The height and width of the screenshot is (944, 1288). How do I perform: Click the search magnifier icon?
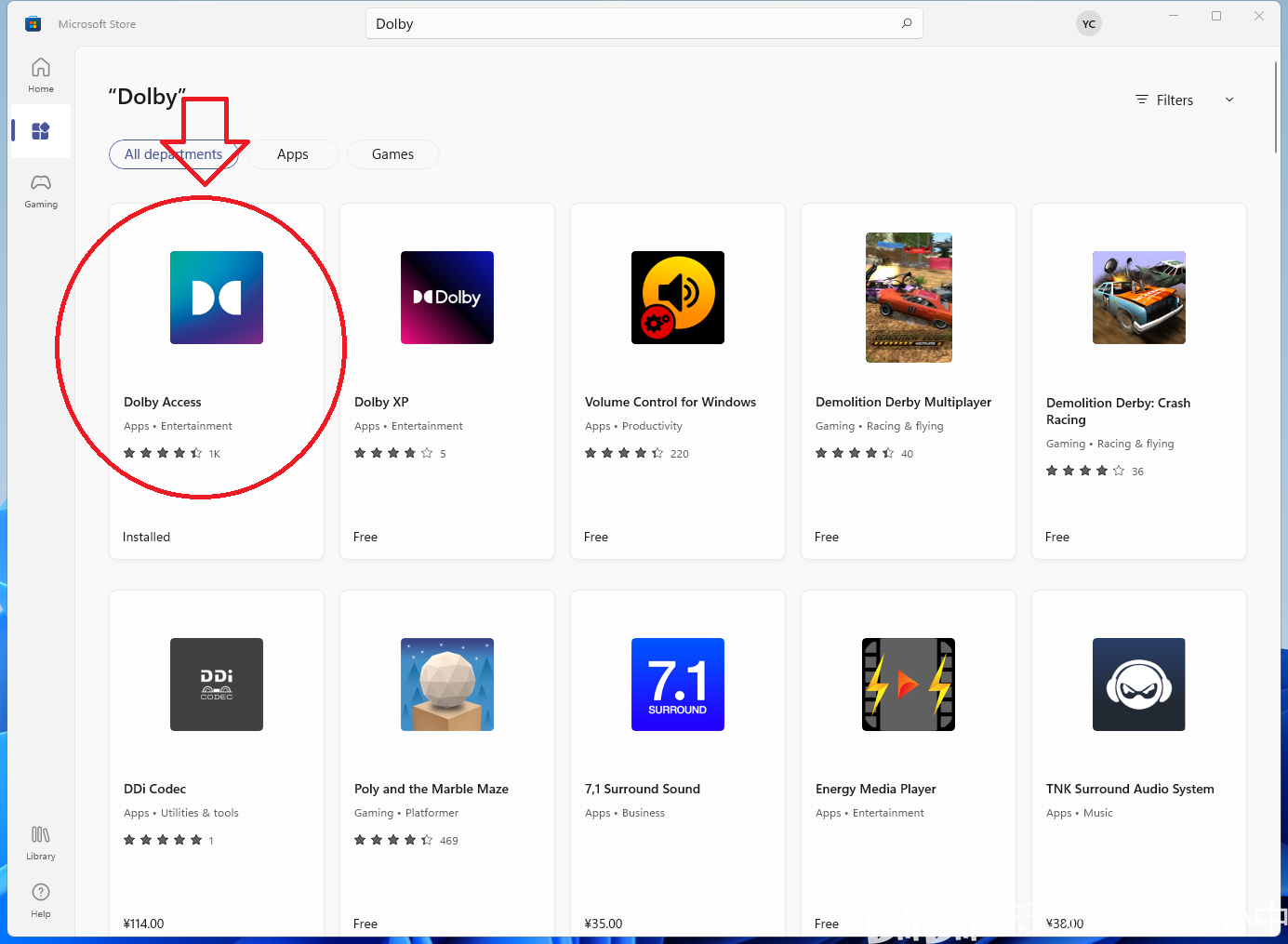907,23
